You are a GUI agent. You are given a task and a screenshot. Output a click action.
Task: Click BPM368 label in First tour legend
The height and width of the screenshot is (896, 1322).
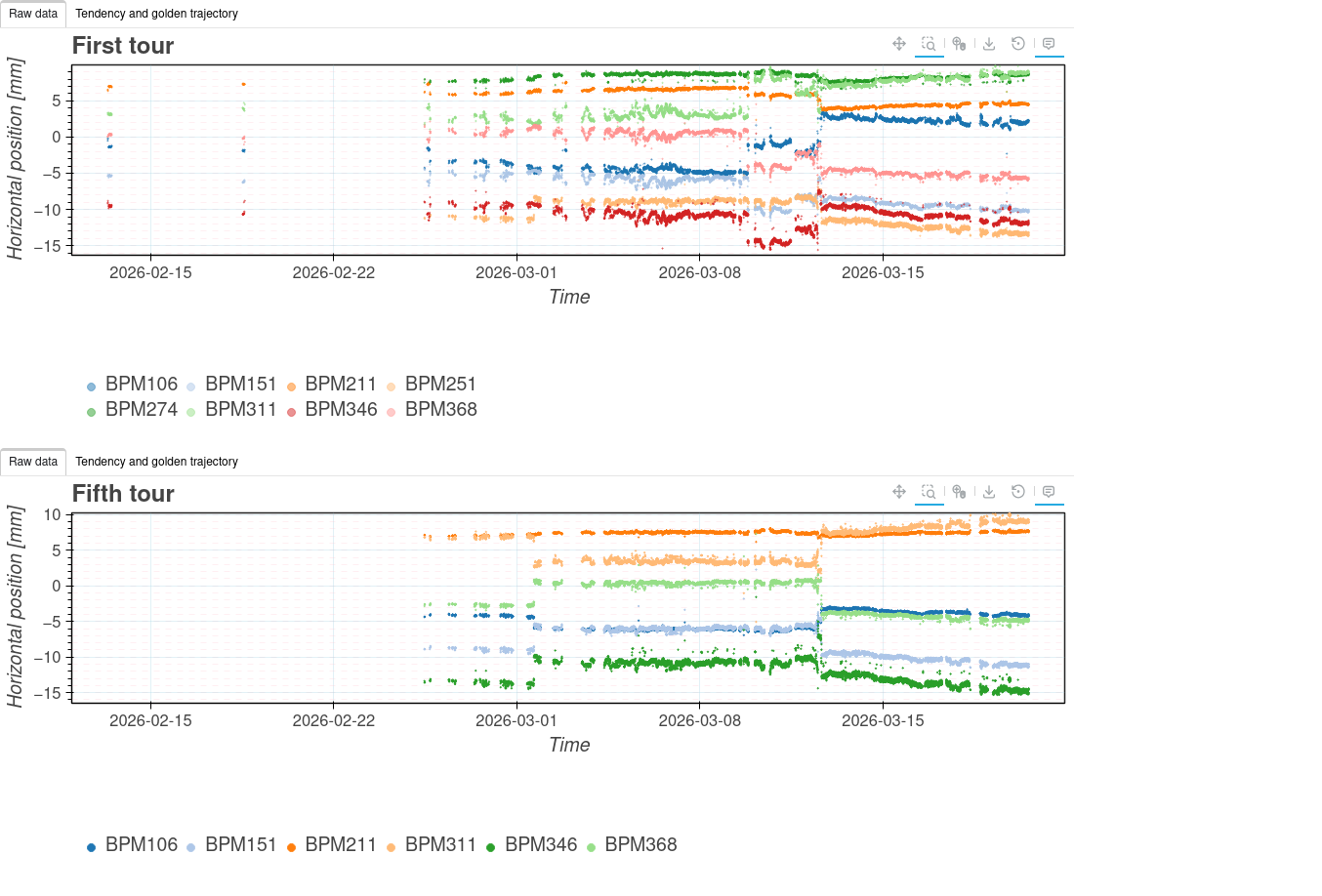pyautogui.click(x=440, y=410)
